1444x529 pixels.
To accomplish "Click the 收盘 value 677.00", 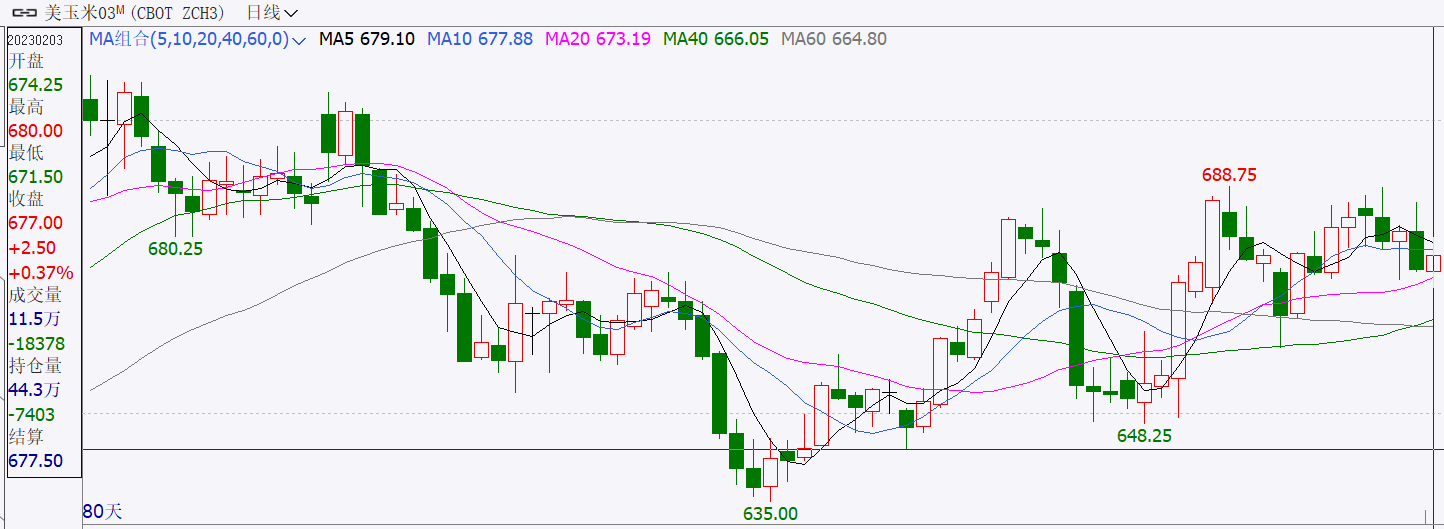I will (35, 223).
